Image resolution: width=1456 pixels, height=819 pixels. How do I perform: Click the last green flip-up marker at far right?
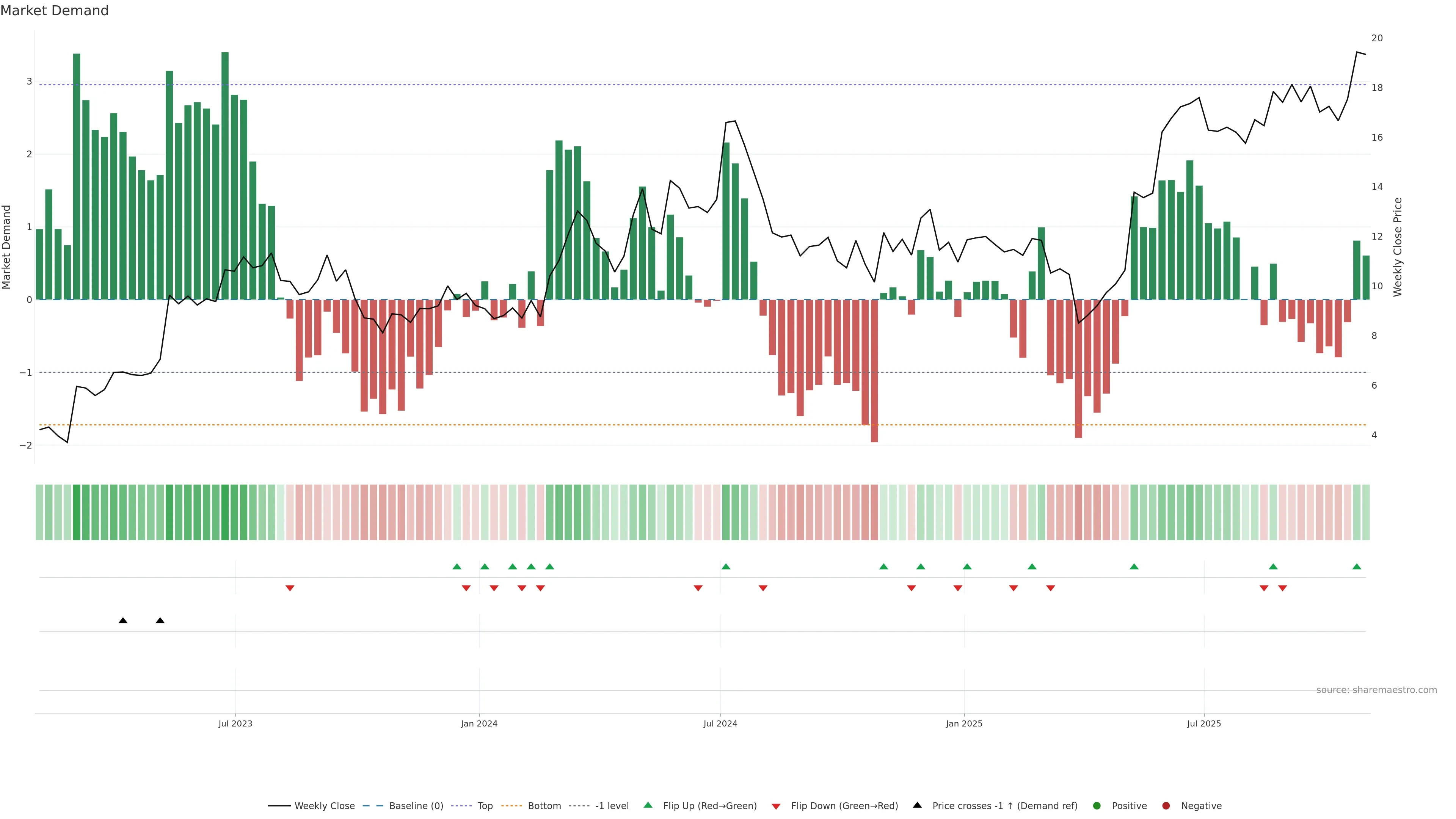click(x=1357, y=566)
